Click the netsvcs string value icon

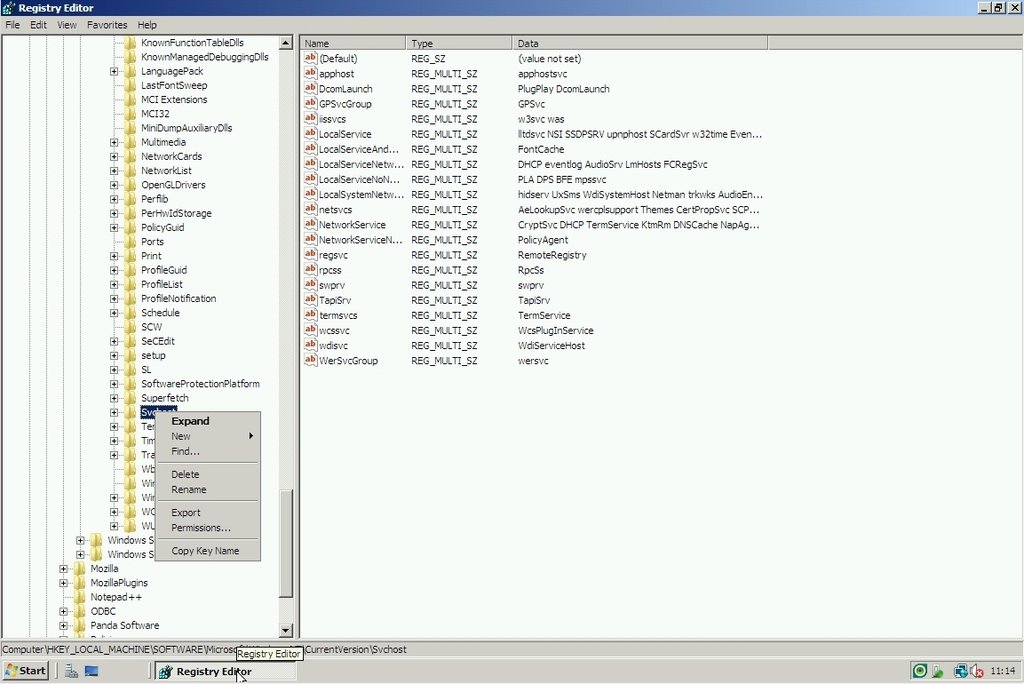(x=310, y=210)
